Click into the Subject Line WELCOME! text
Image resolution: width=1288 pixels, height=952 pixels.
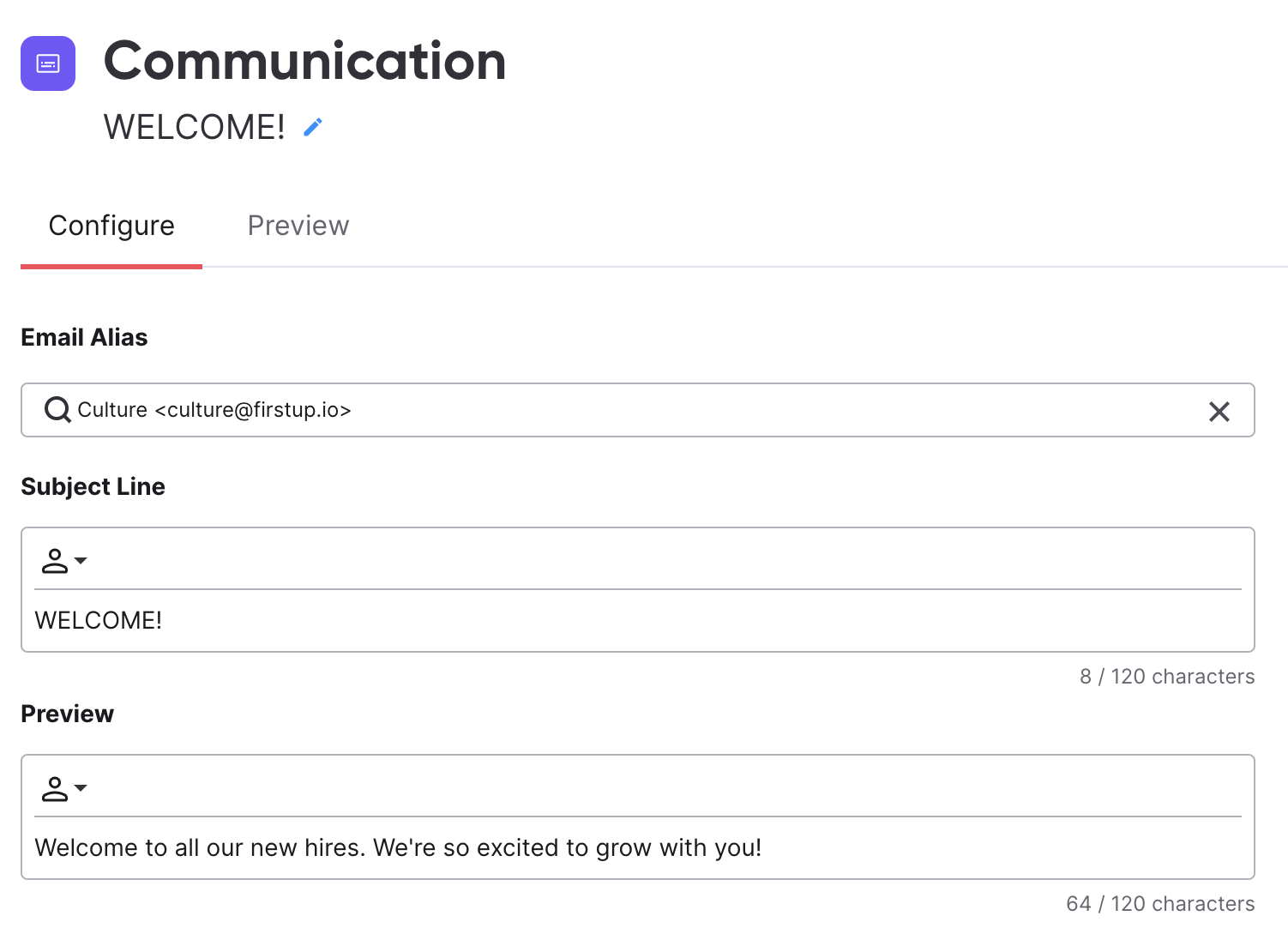click(x=99, y=620)
